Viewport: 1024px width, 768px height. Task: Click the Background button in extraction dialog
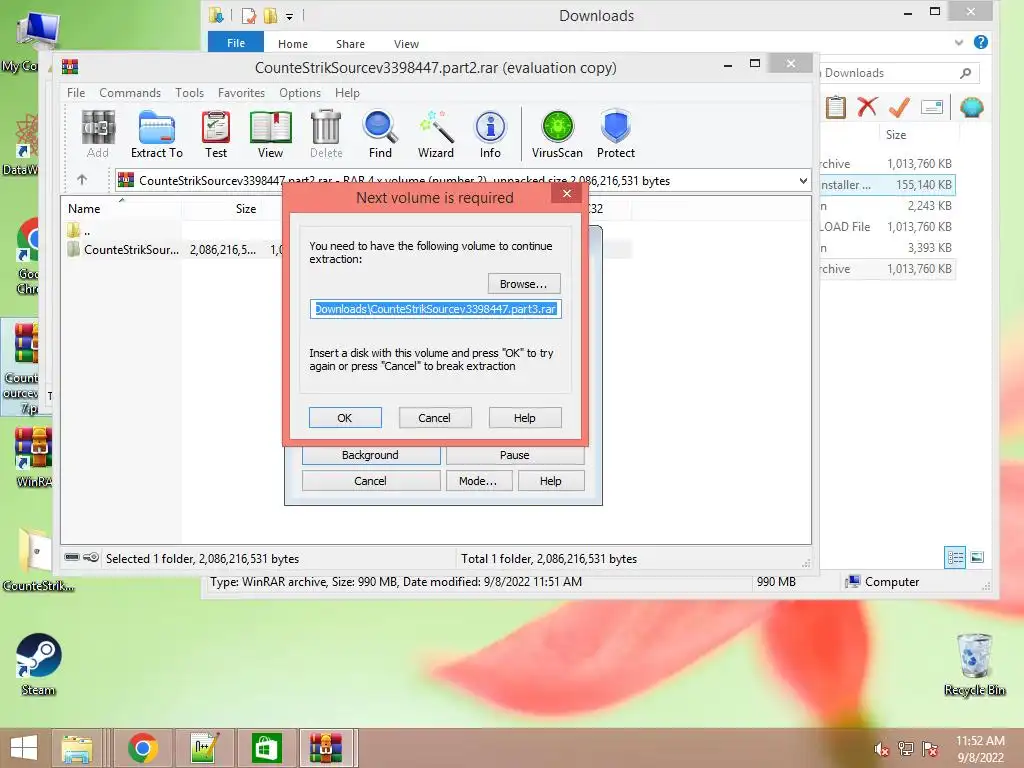(370, 455)
